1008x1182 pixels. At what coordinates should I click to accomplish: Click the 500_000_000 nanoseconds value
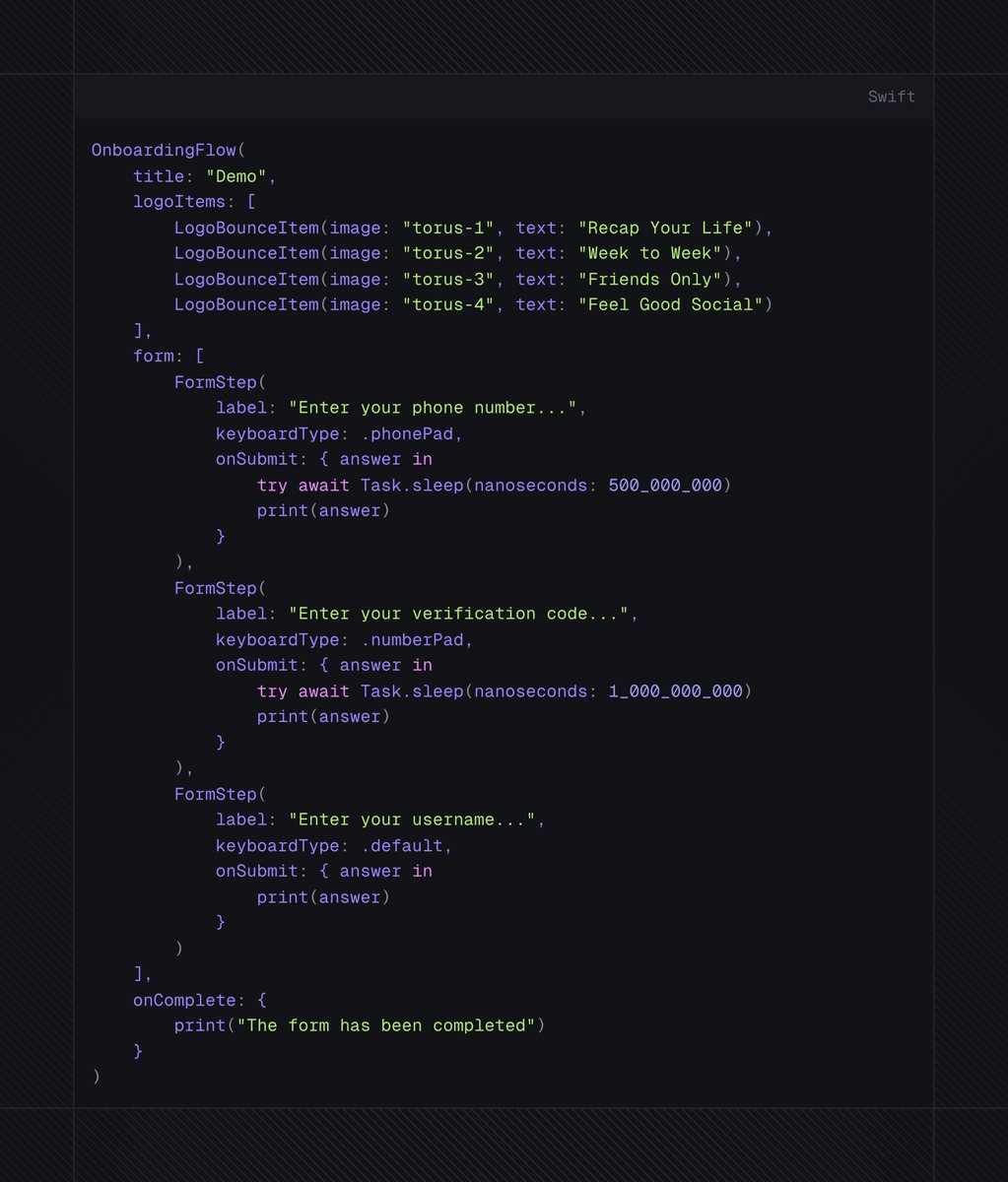[666, 485]
